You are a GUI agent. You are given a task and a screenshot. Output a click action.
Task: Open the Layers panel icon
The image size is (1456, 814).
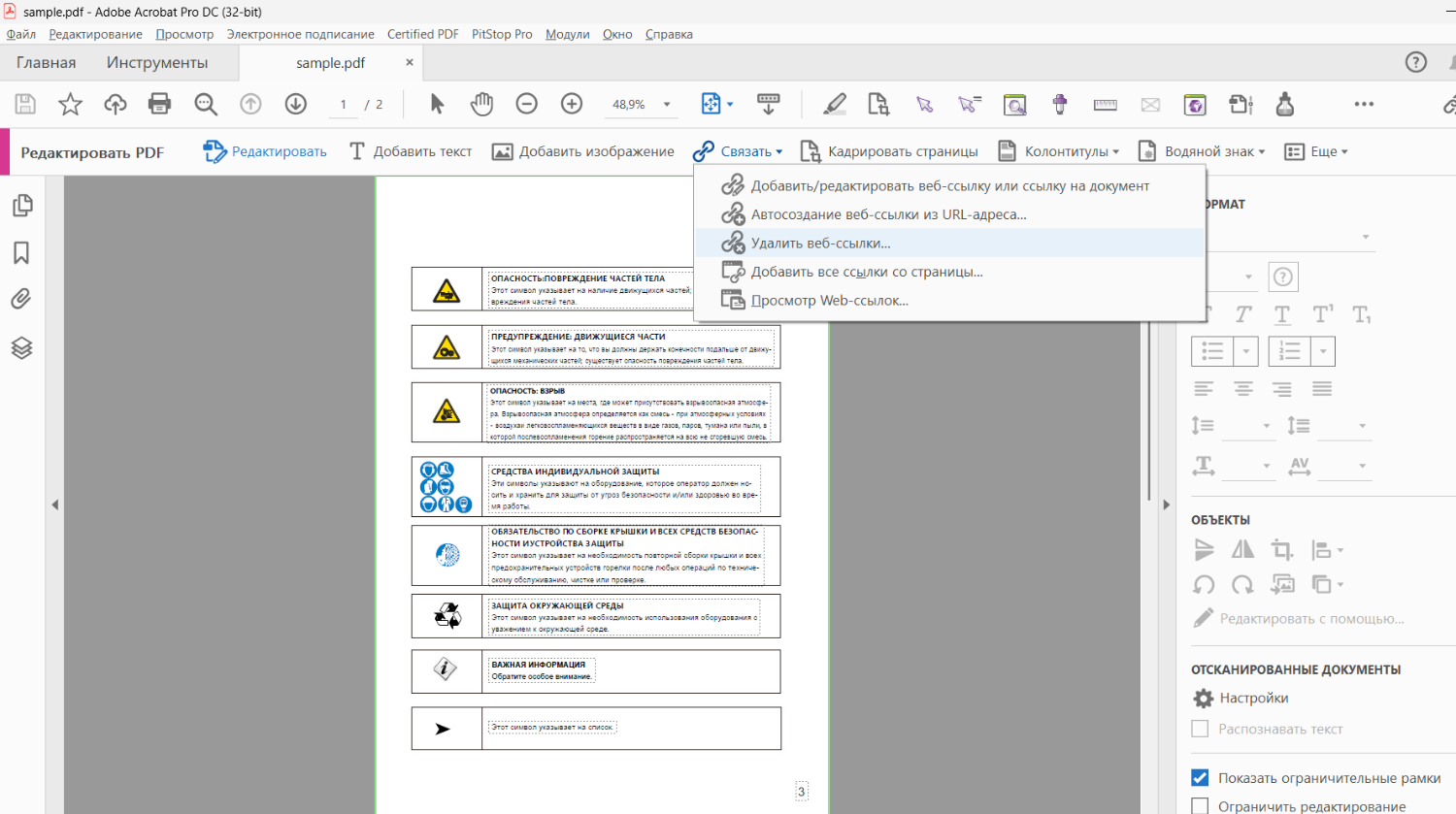pos(21,347)
